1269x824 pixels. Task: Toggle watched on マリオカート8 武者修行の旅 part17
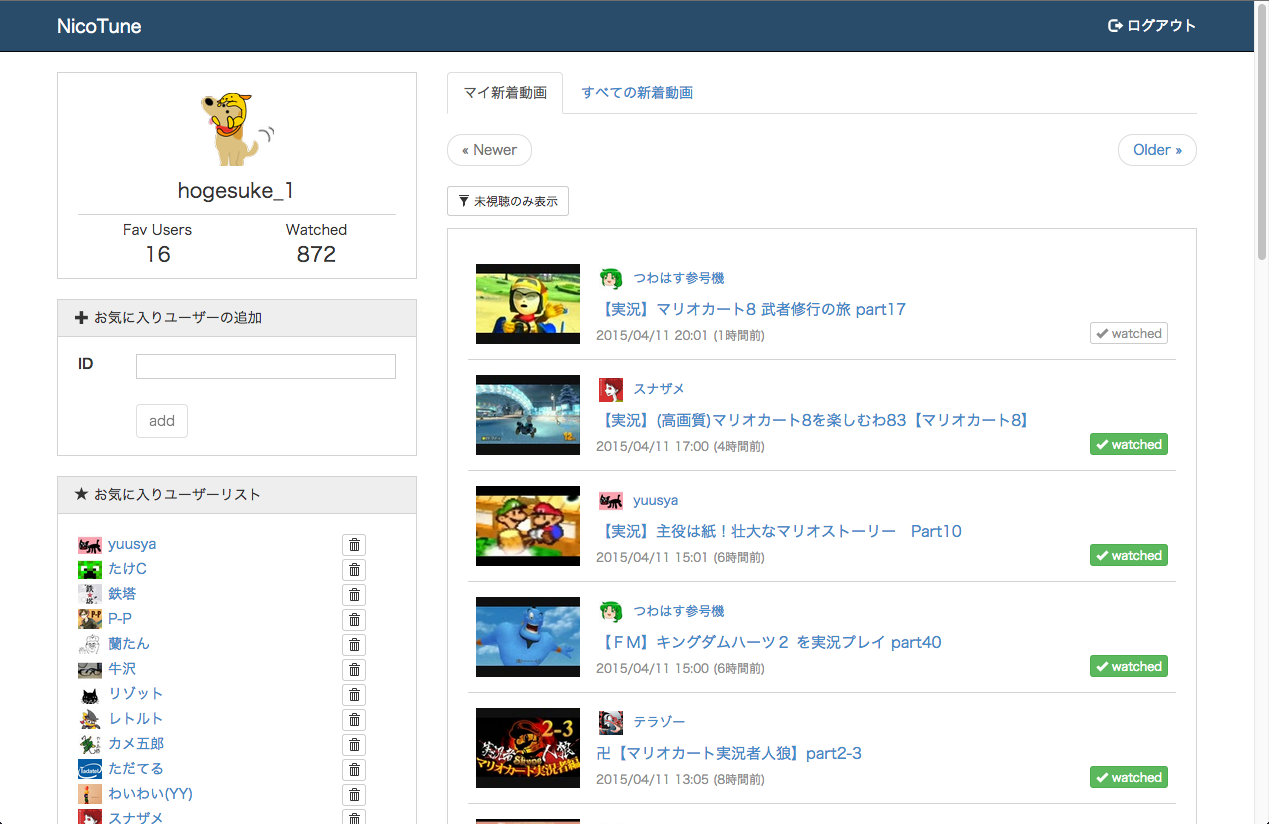coord(1128,334)
